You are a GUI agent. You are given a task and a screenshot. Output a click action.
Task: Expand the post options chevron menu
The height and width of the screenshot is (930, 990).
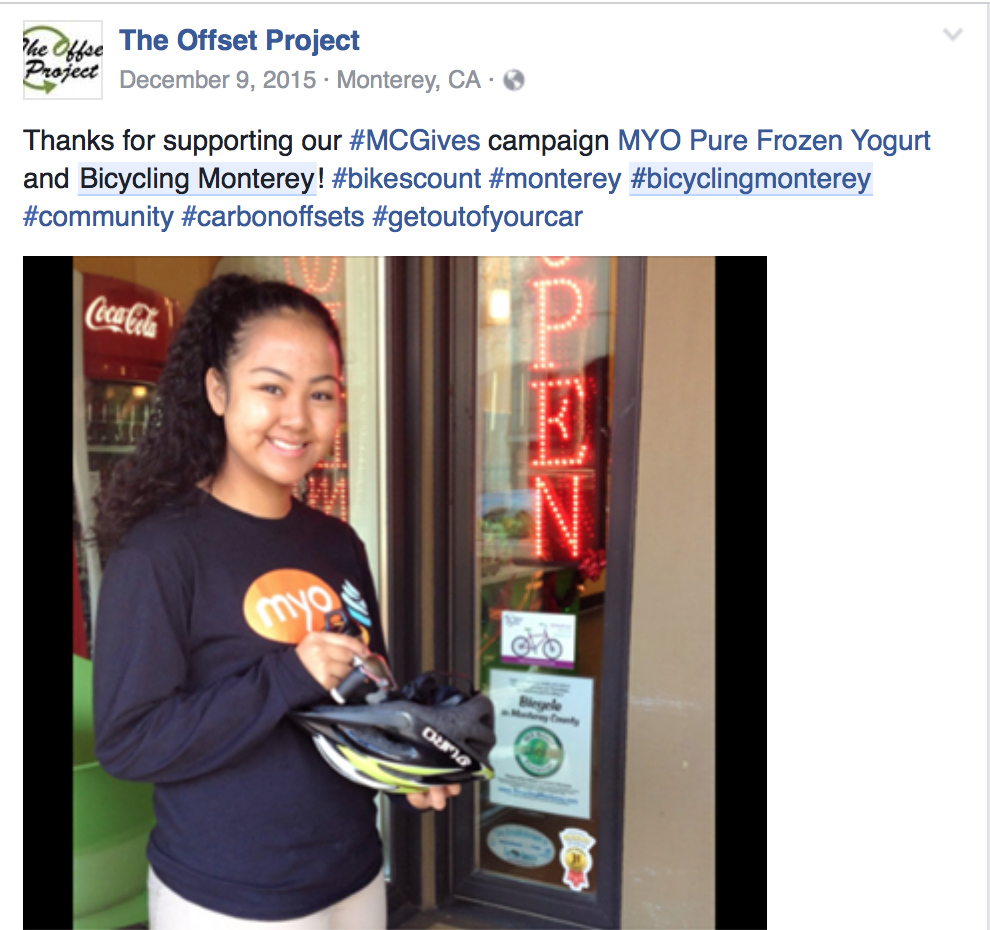coord(952,34)
